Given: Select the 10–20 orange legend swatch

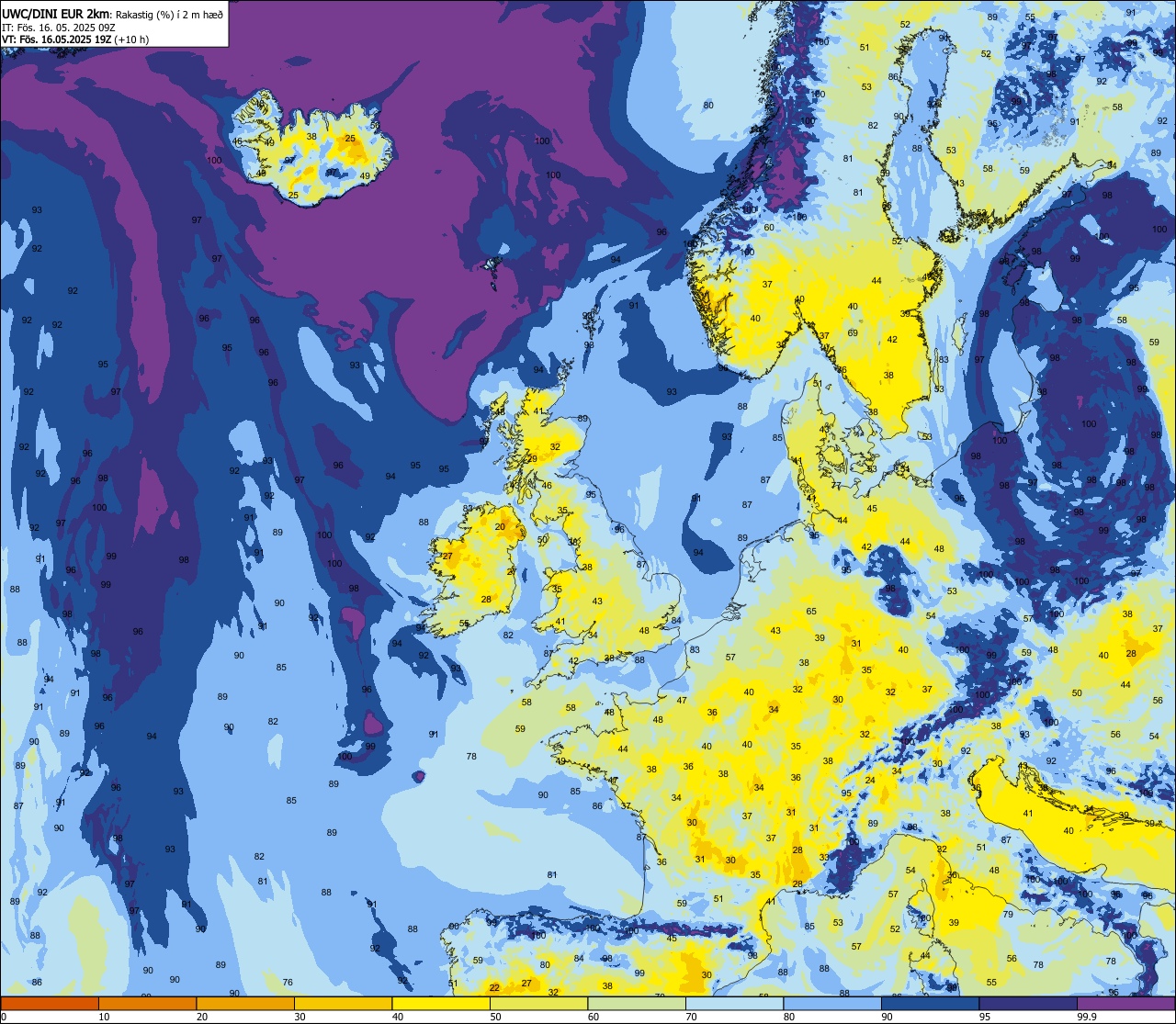Looking at the screenshot, I should coord(147,1003).
